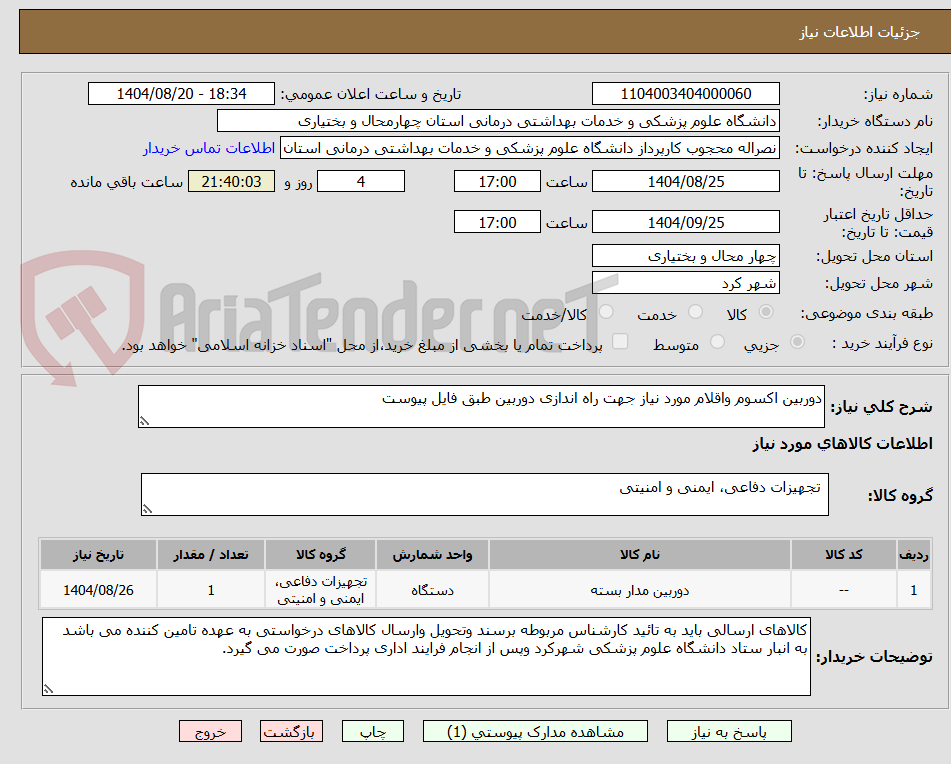
Task: Select the خدمت radio option
Action: pos(696,313)
